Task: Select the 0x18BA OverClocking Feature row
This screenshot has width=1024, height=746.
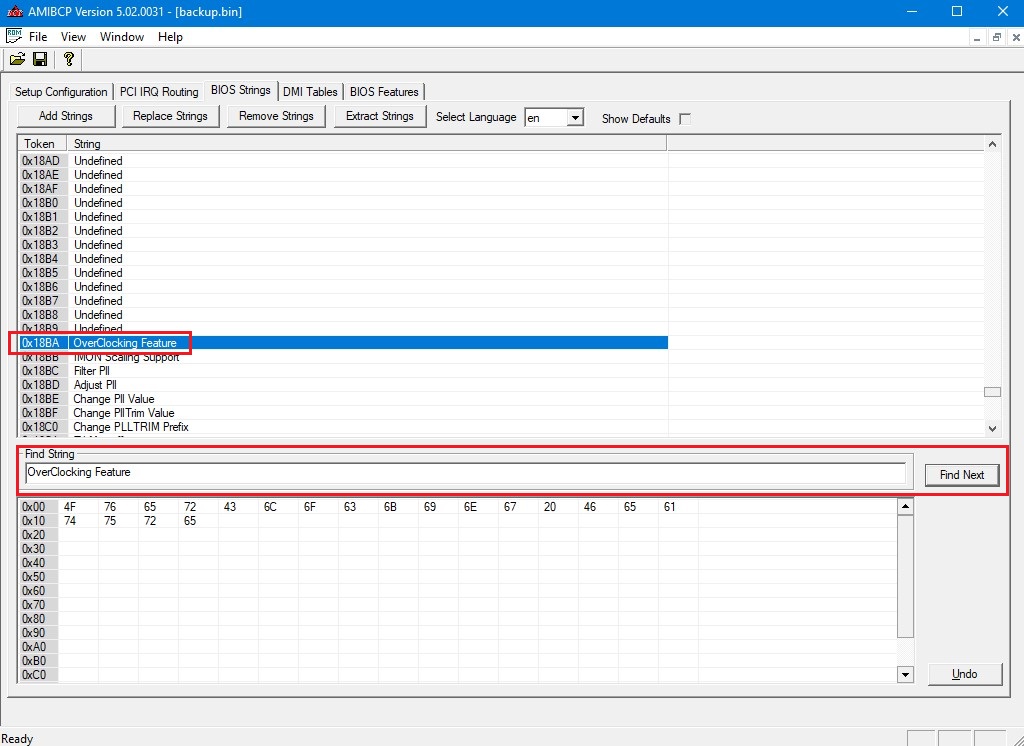Action: click(x=344, y=343)
